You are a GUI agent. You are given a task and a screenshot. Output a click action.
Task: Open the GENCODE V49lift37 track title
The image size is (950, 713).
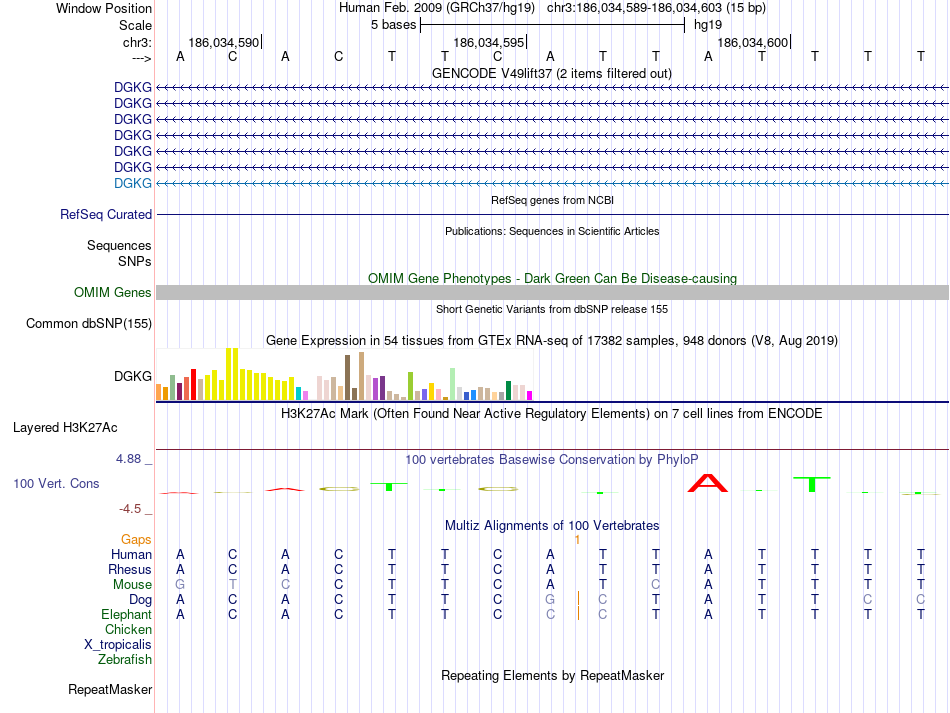click(552, 73)
